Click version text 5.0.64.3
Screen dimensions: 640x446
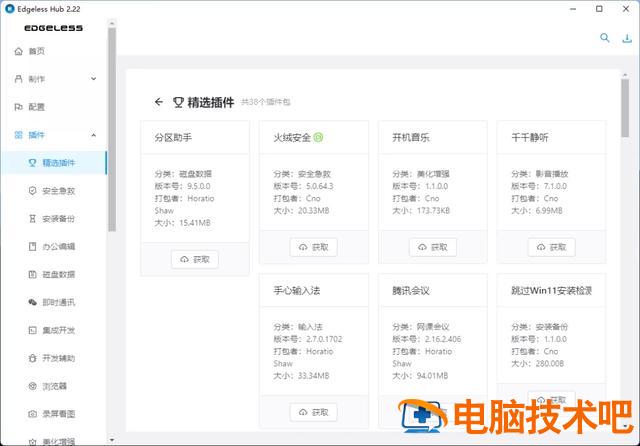(320, 186)
